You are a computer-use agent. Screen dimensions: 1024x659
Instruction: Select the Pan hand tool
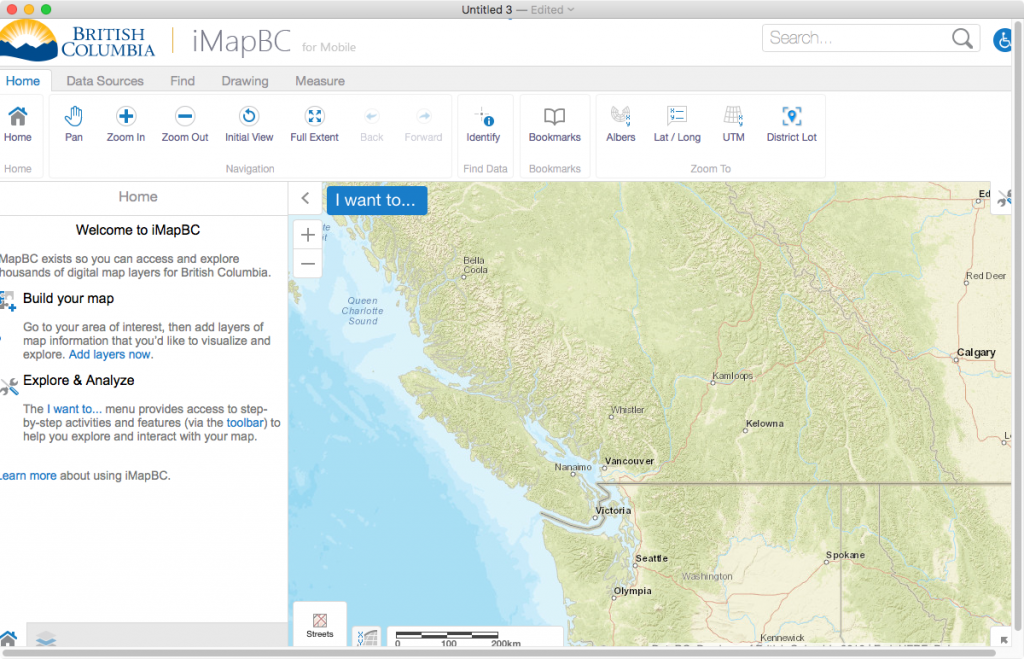pyautogui.click(x=74, y=124)
